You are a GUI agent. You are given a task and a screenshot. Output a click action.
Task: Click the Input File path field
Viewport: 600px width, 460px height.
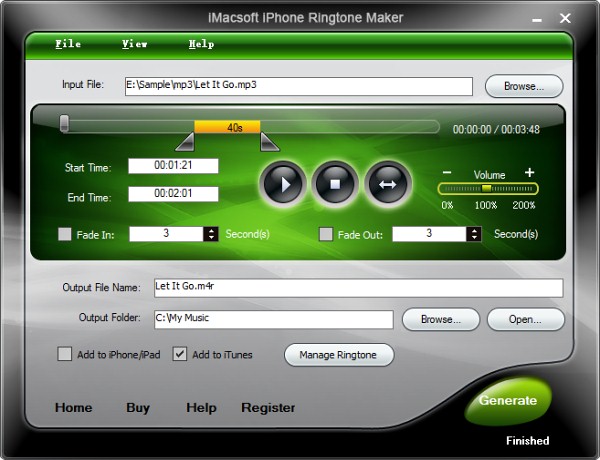click(299, 86)
